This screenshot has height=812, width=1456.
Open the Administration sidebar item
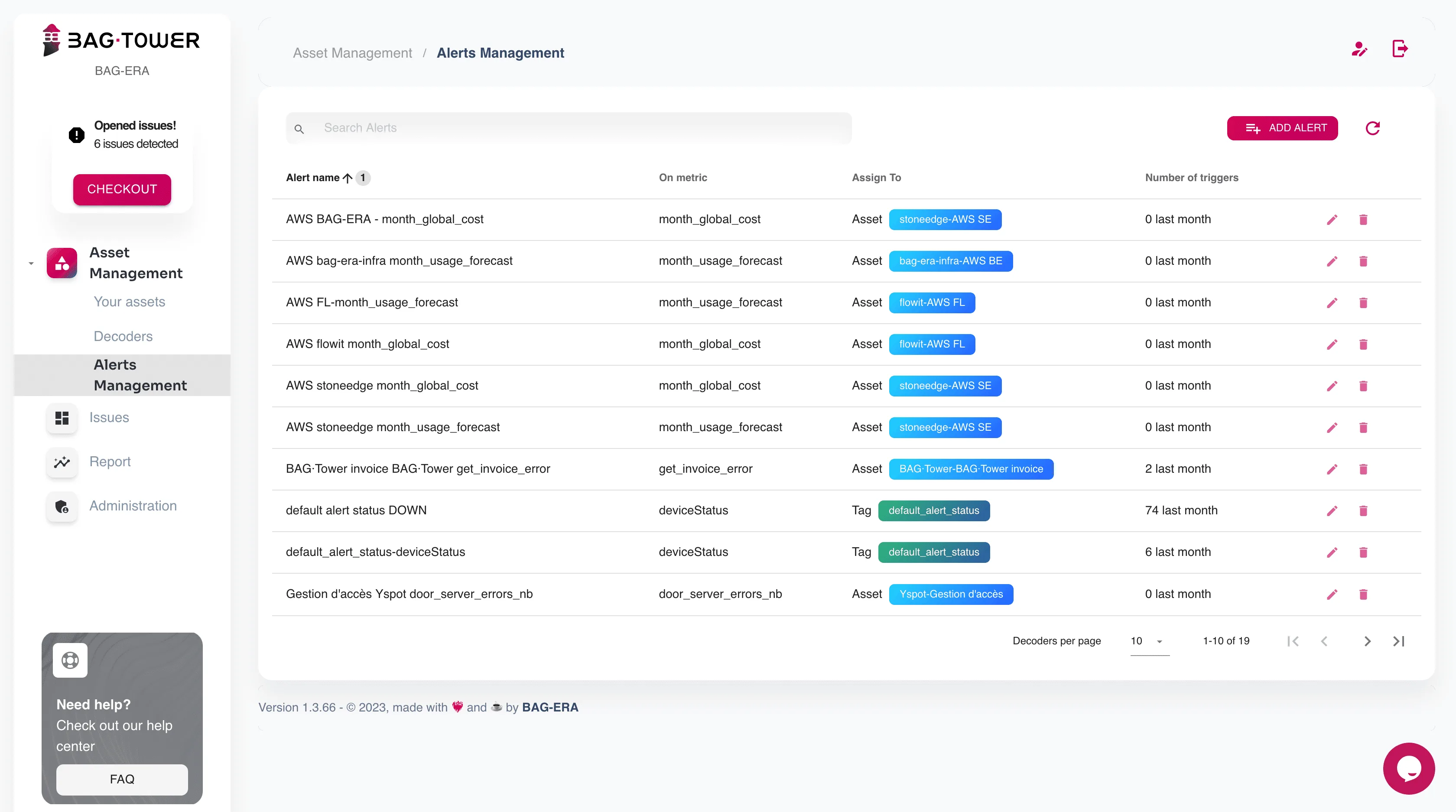click(x=133, y=506)
